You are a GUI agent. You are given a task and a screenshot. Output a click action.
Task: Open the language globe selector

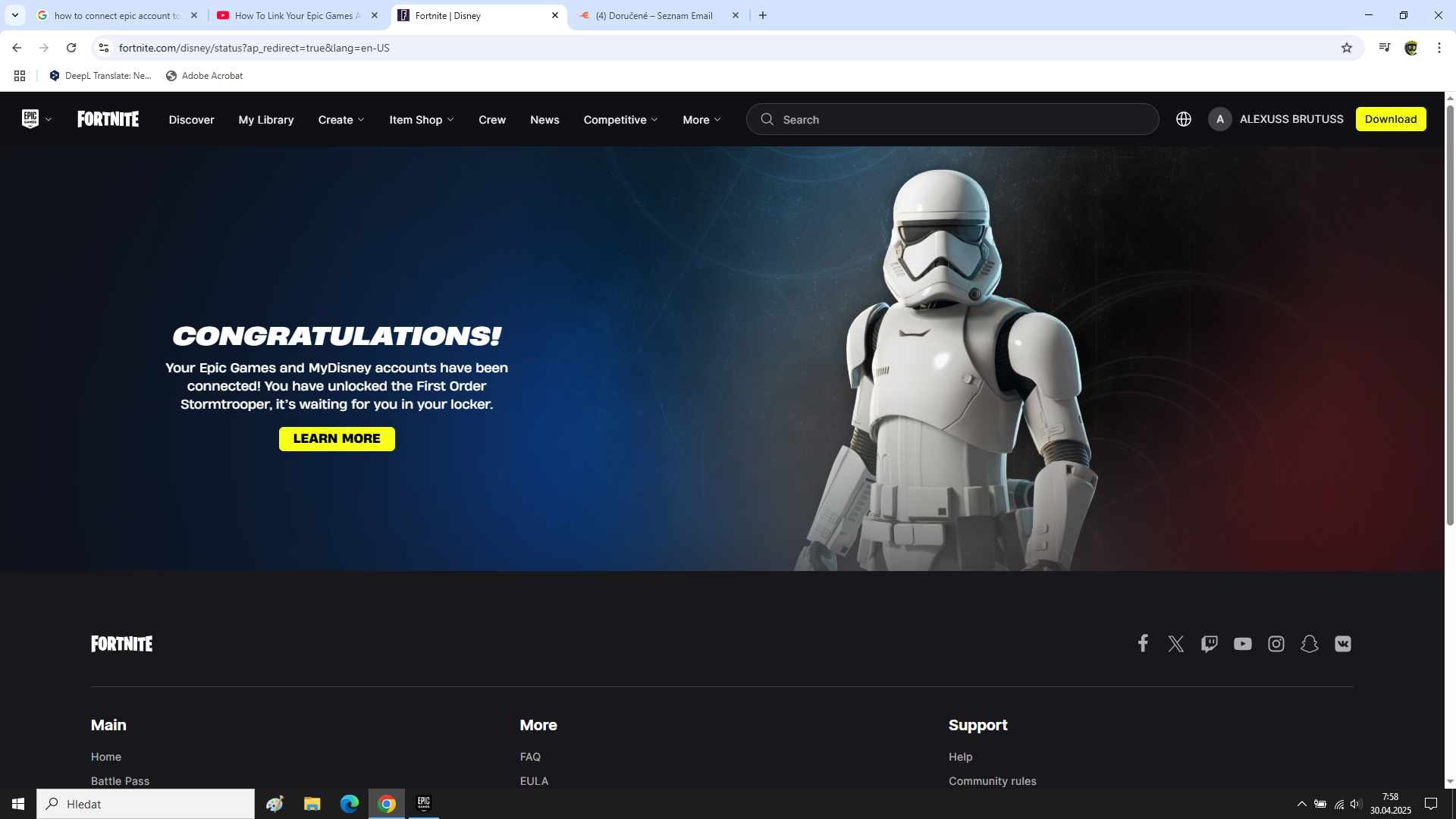pyautogui.click(x=1183, y=119)
